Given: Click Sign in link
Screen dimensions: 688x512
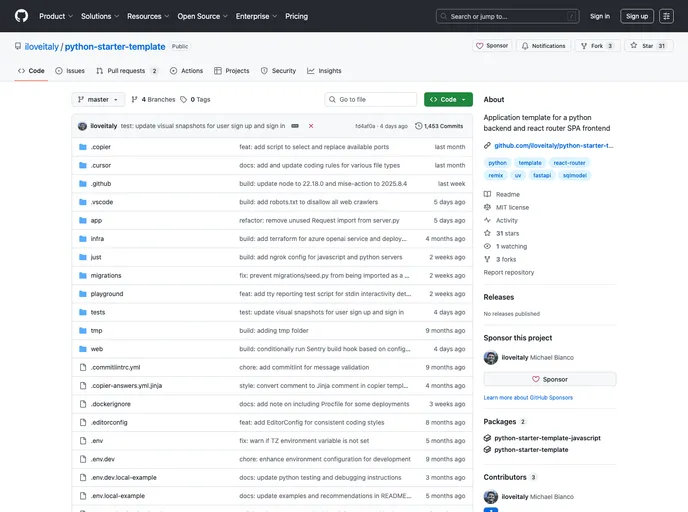Looking at the screenshot, I should (600, 16).
